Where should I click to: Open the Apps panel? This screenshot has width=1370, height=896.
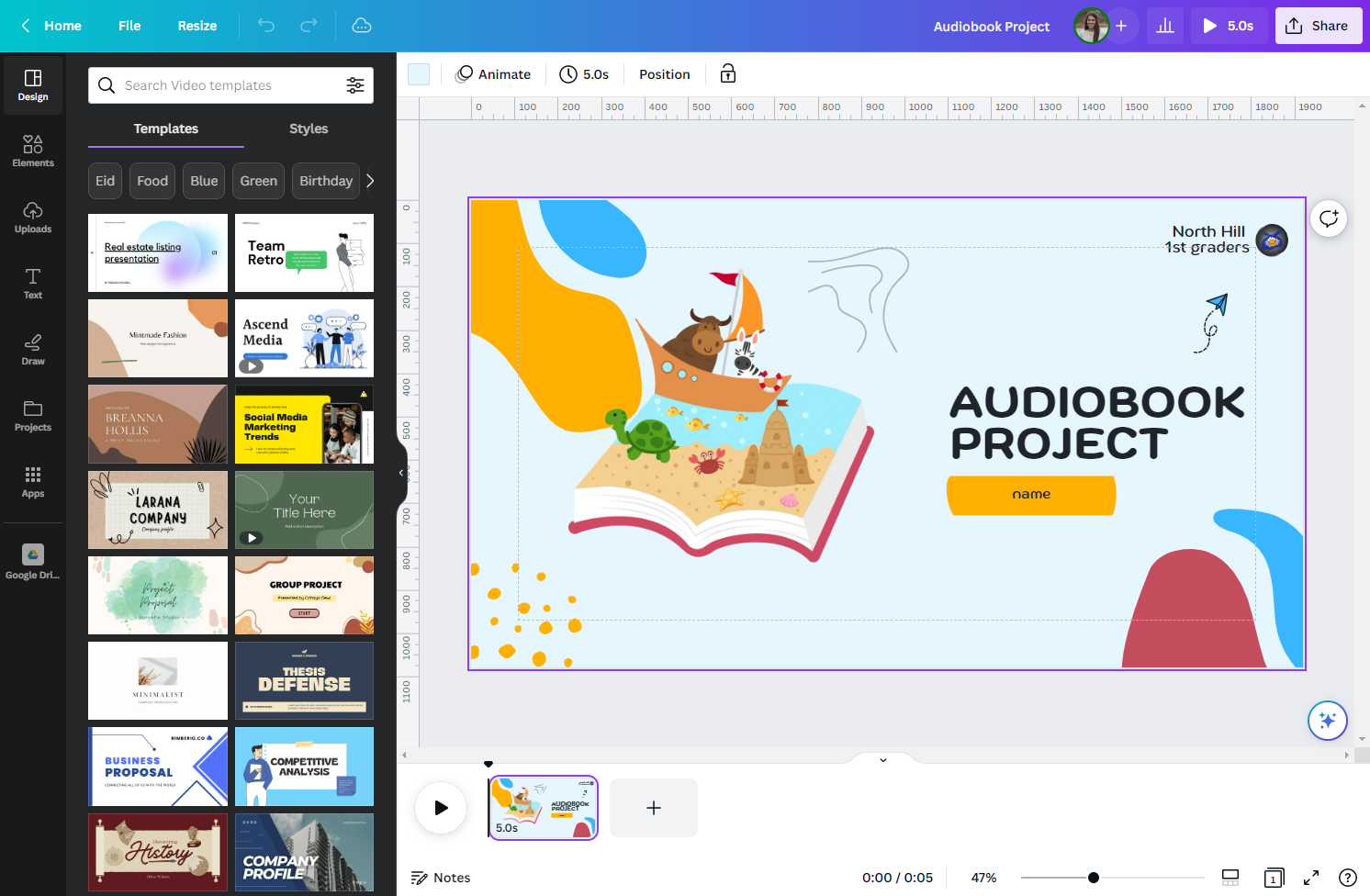(33, 481)
